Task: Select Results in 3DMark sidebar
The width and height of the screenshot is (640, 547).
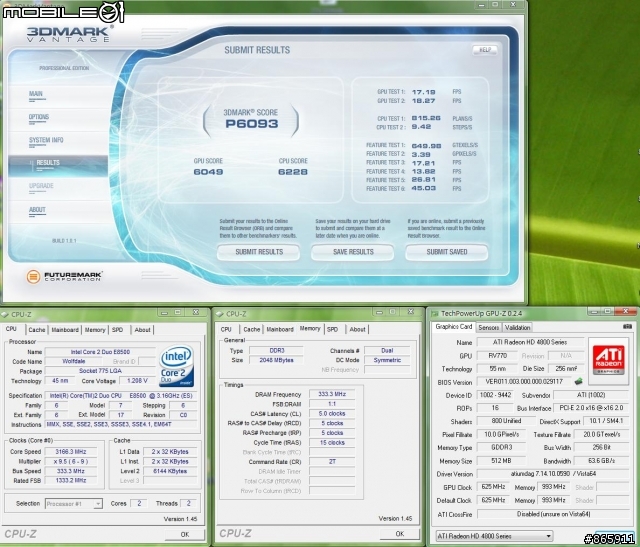Action: pos(58,165)
